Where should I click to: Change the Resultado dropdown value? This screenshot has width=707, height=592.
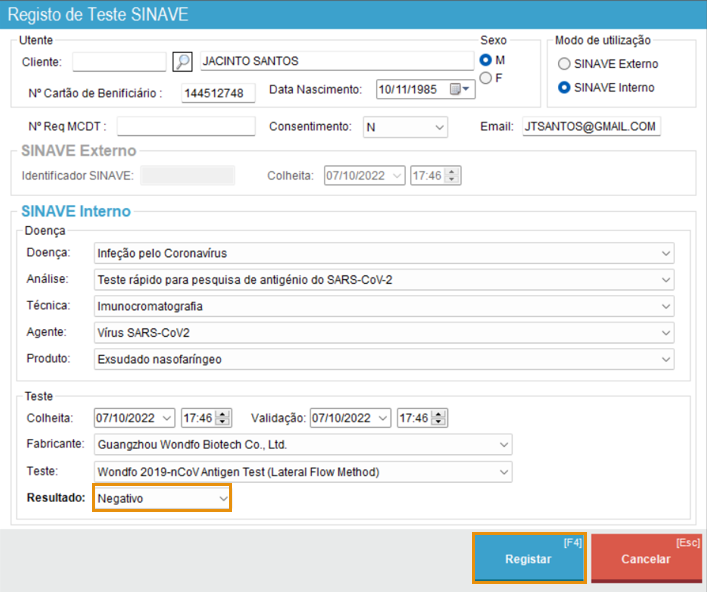tap(223, 498)
